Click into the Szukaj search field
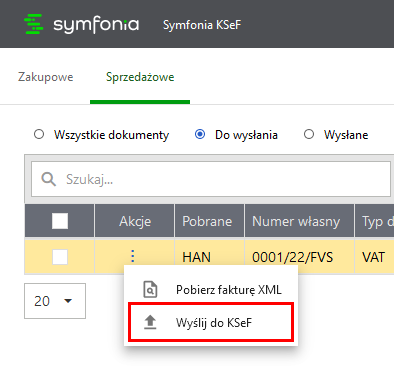This screenshot has width=394, height=368. pos(211,179)
